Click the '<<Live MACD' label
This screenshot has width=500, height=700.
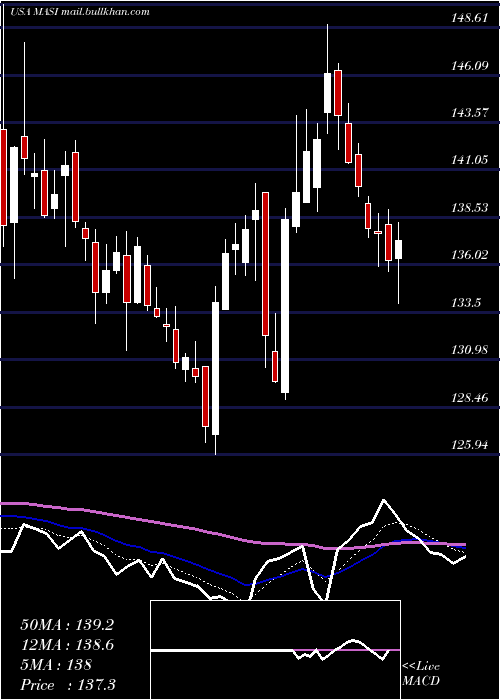(421, 673)
